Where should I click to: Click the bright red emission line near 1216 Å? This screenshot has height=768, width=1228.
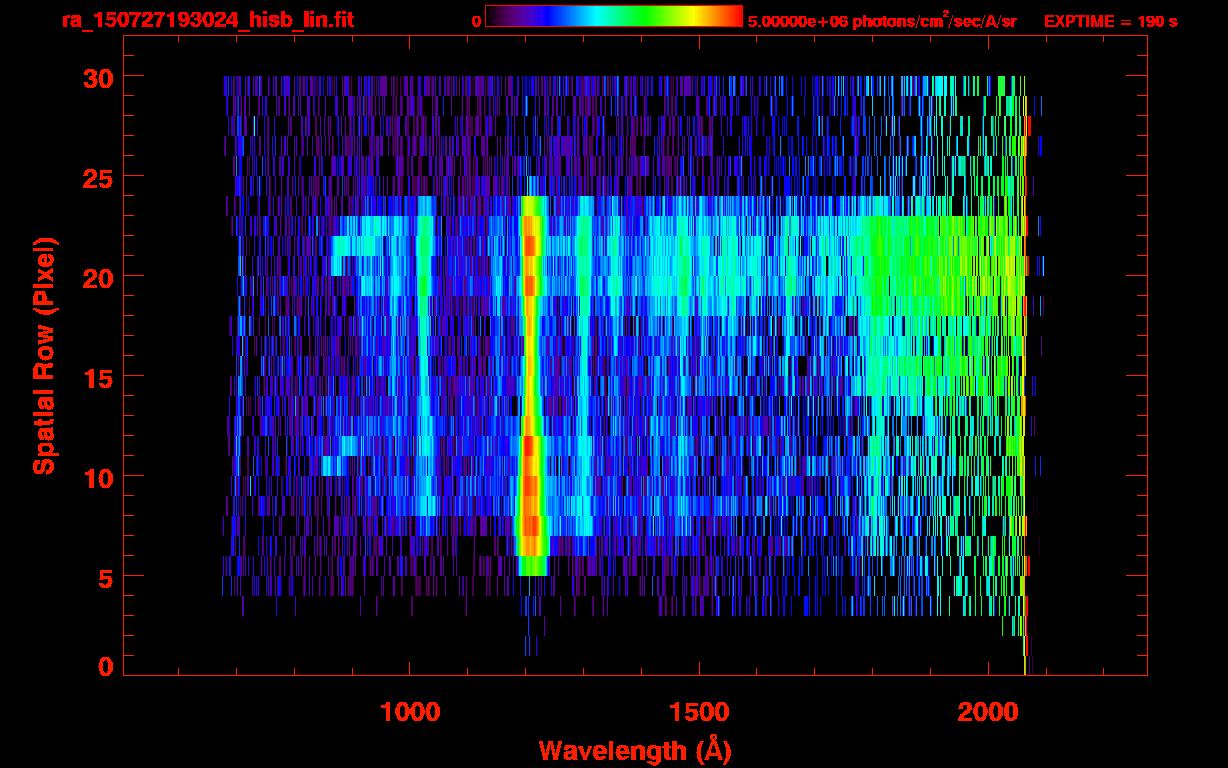click(531, 385)
